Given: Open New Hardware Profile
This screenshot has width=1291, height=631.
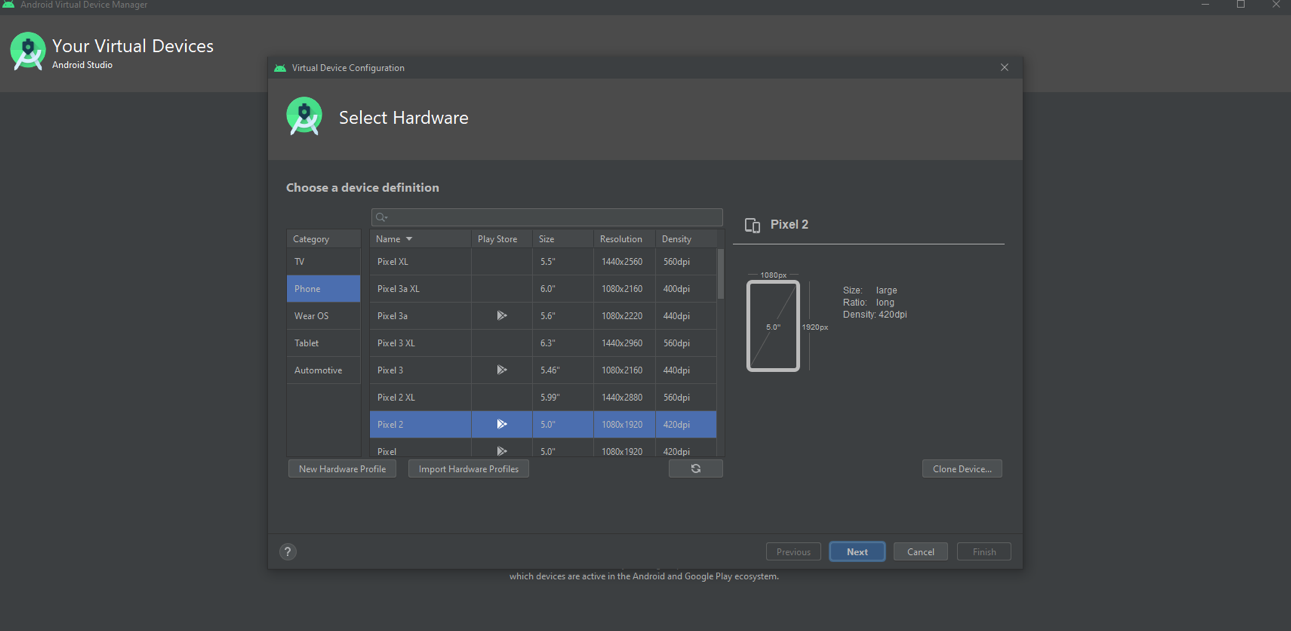Looking at the screenshot, I should pos(342,469).
